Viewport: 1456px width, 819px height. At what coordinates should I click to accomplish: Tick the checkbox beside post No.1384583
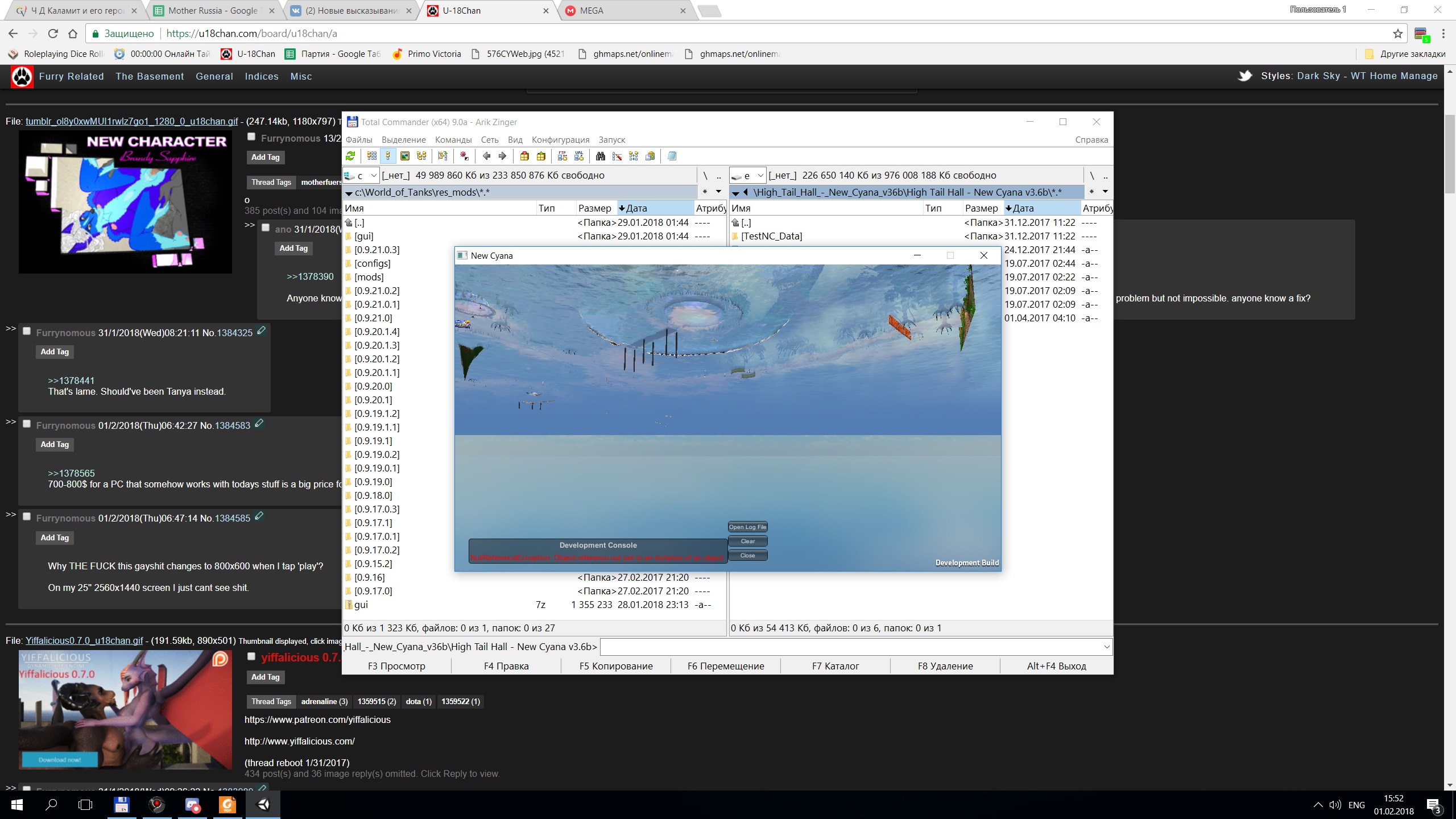click(27, 424)
